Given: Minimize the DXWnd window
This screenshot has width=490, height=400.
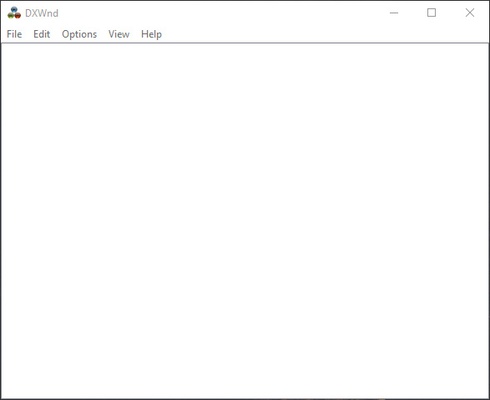Looking at the screenshot, I should (x=394, y=13).
